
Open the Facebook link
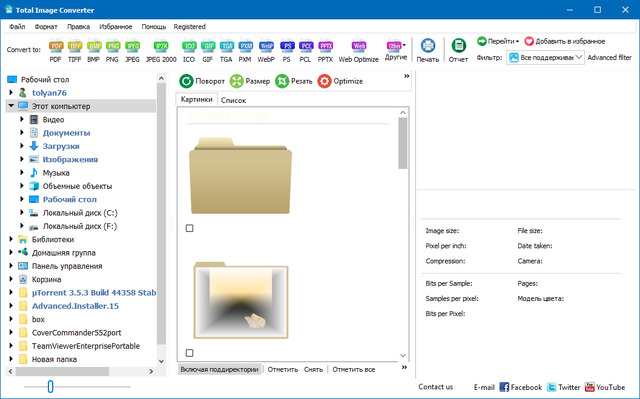[x=521, y=387]
